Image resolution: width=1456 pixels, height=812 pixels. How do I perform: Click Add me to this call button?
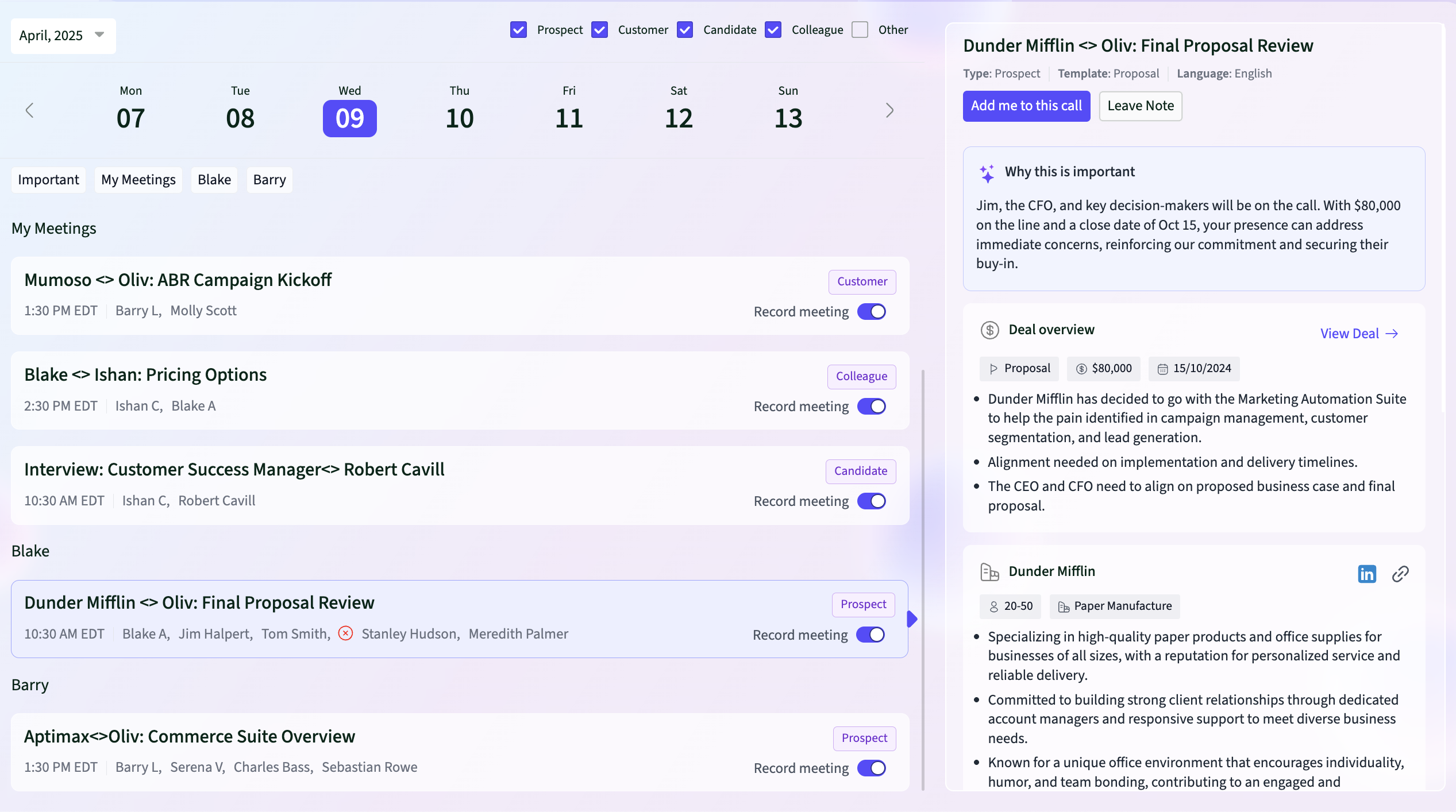(1026, 106)
